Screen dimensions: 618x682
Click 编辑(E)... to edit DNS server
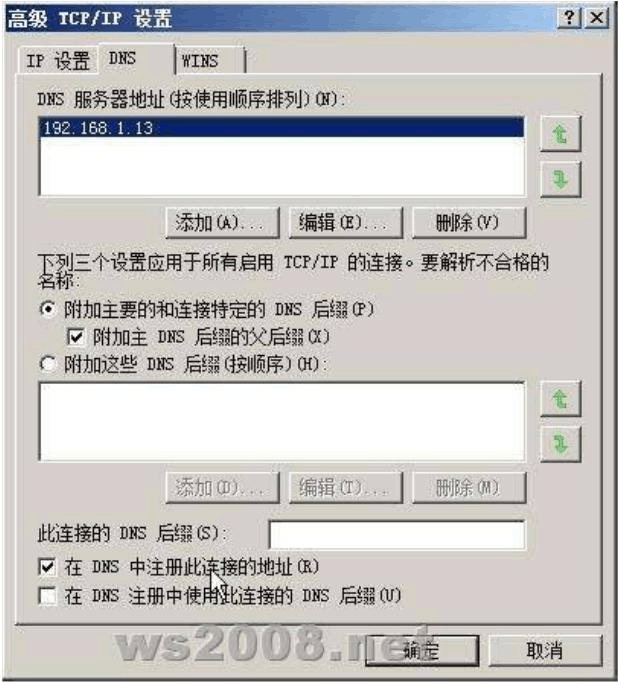pyautogui.click(x=346, y=223)
